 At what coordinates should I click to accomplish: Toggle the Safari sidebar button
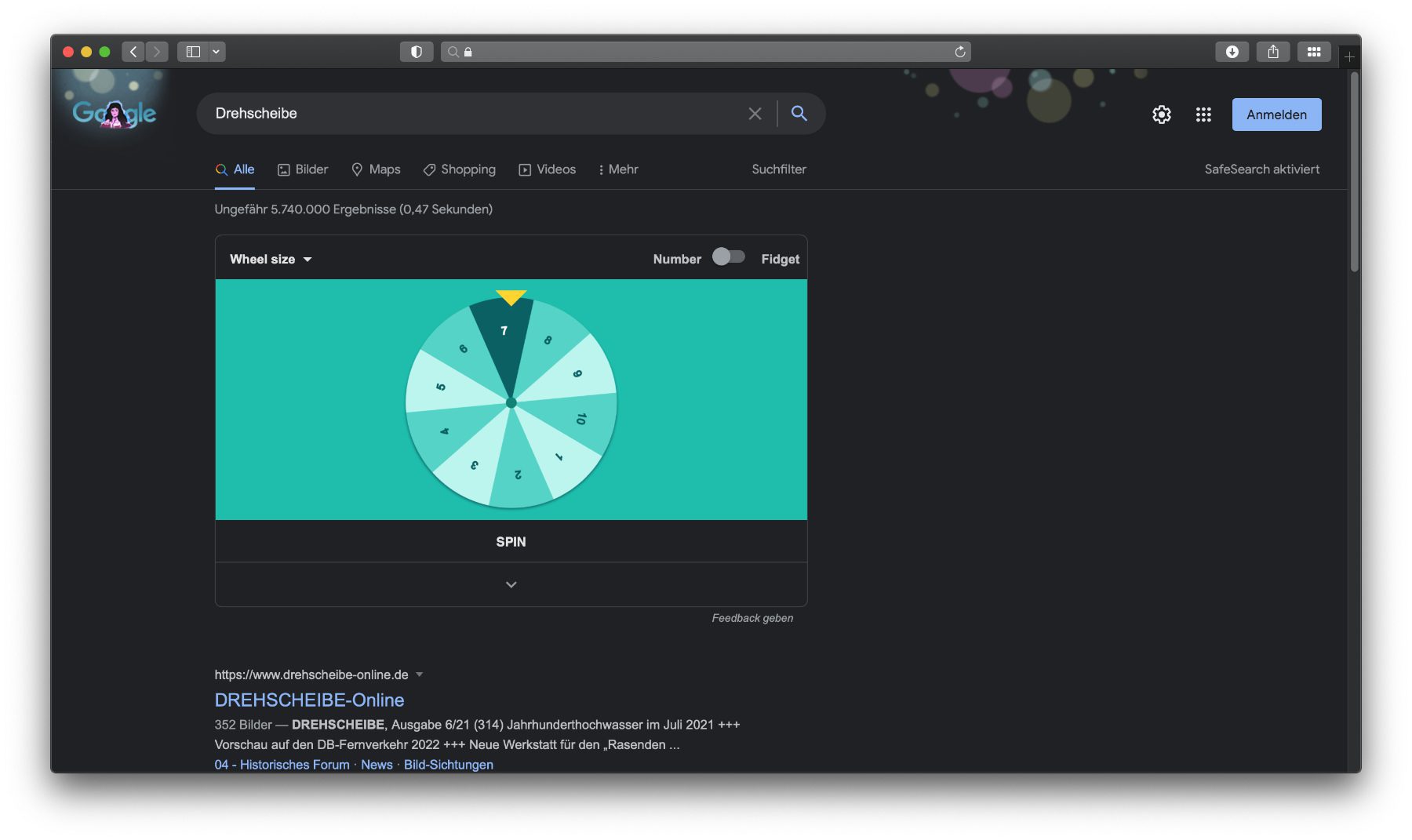[x=193, y=52]
